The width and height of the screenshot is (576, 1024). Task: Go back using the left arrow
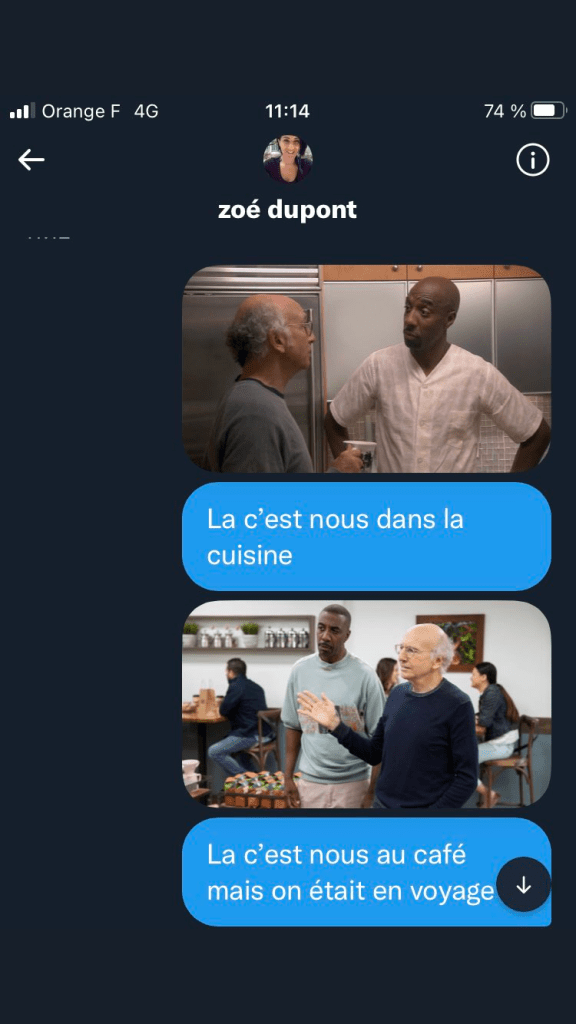31,159
